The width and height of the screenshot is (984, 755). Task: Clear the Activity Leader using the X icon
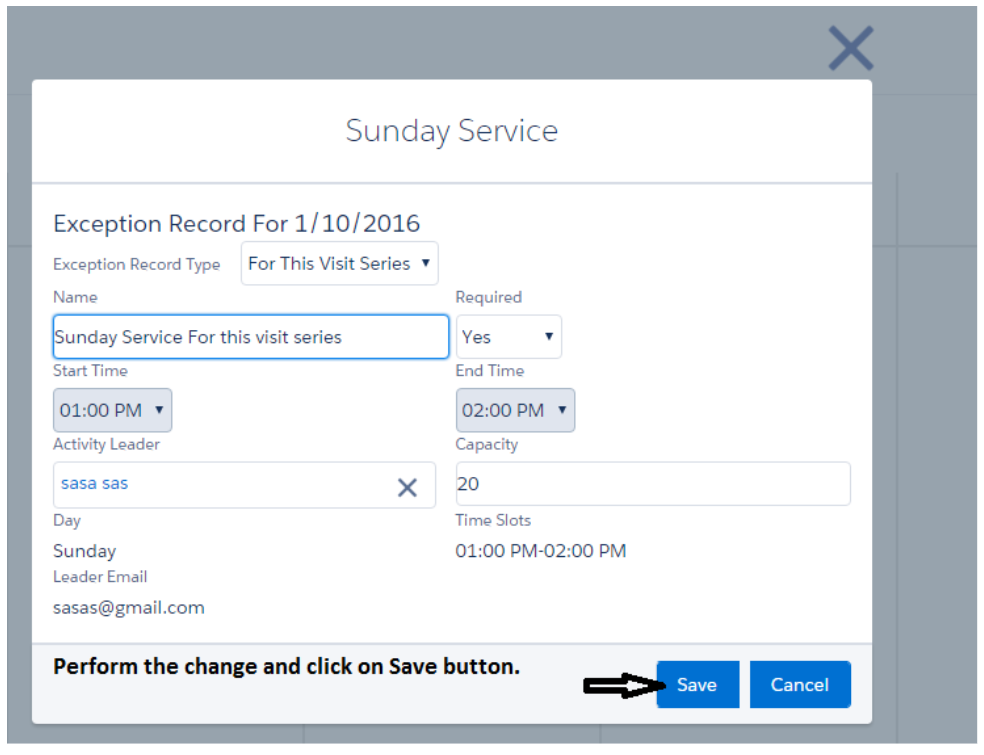click(407, 487)
